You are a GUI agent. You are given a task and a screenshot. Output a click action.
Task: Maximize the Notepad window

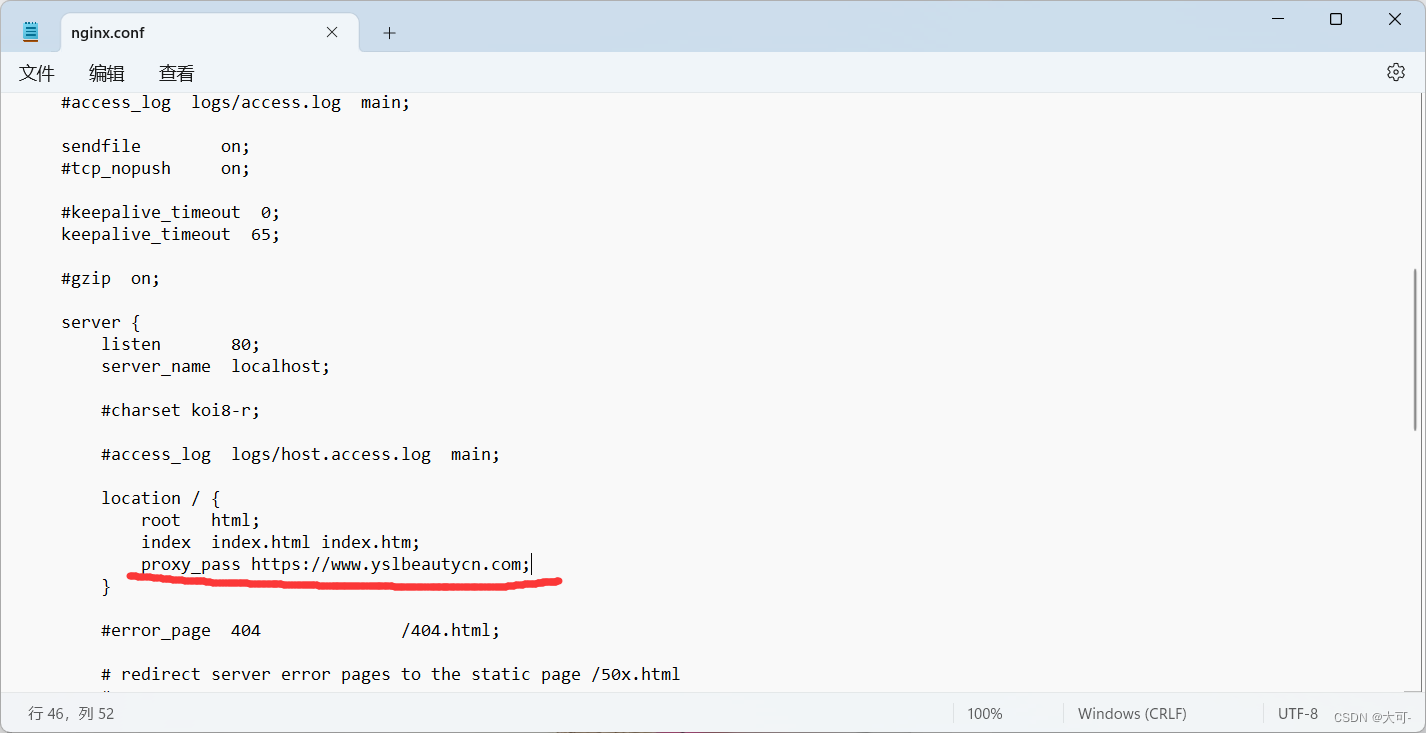(1336, 19)
